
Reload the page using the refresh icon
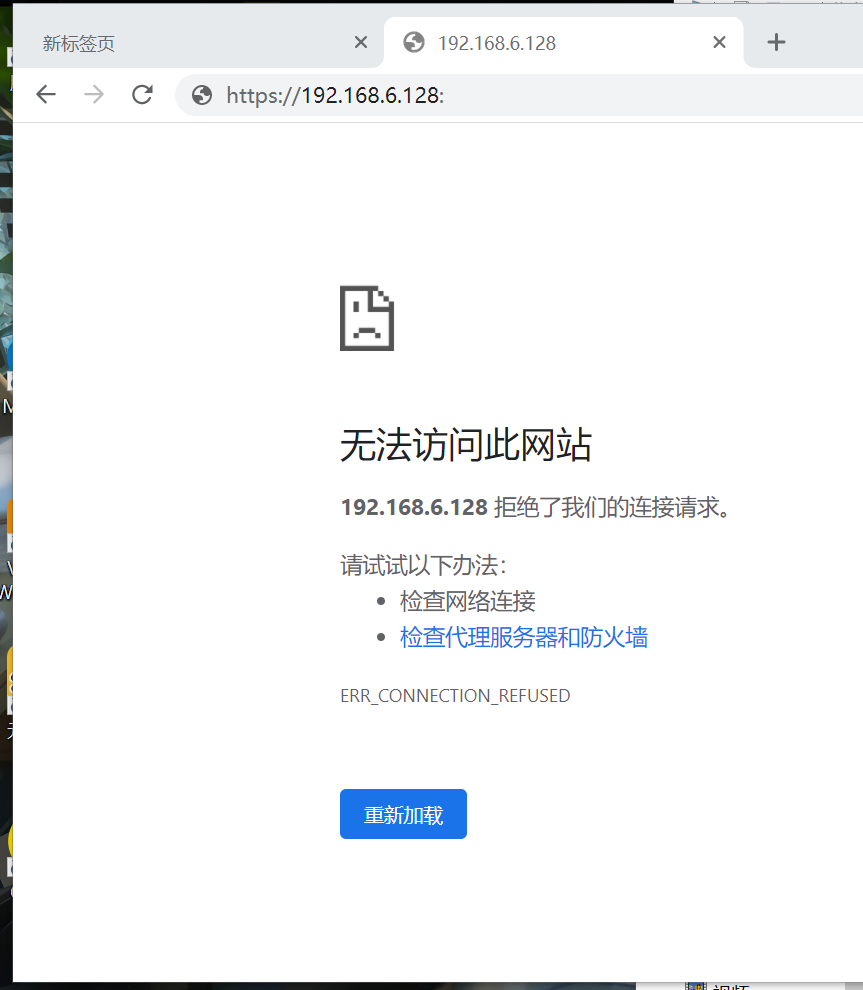pyautogui.click(x=142, y=94)
